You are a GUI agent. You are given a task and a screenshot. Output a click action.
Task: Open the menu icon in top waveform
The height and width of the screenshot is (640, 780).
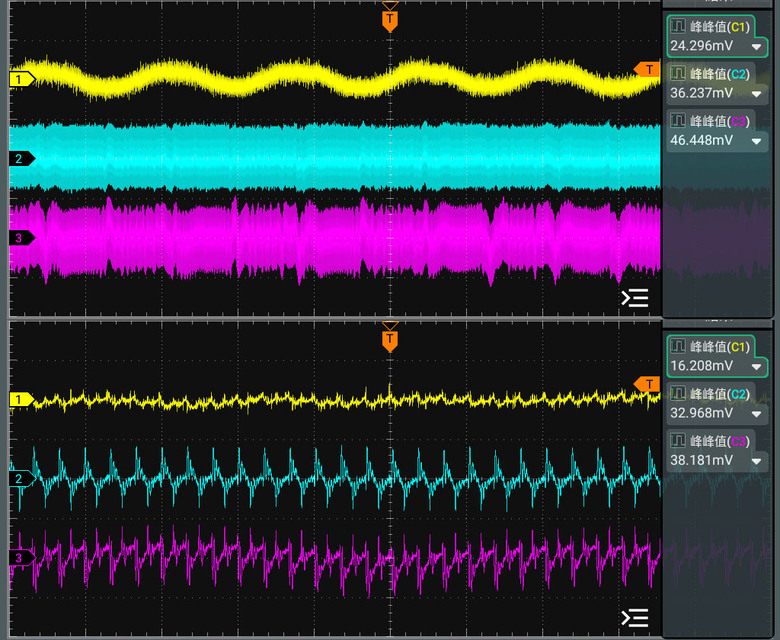pos(635,298)
